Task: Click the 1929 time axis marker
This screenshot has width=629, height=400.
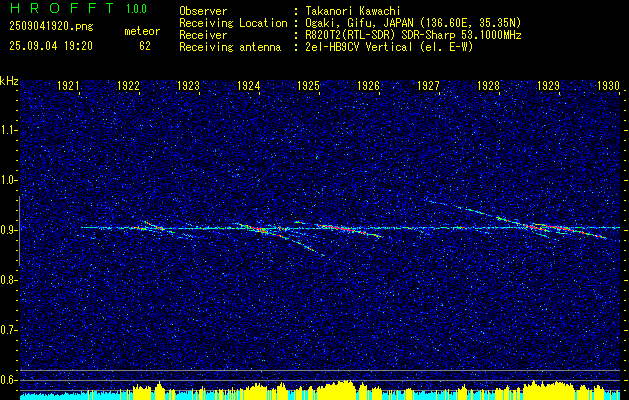Action: [x=548, y=86]
